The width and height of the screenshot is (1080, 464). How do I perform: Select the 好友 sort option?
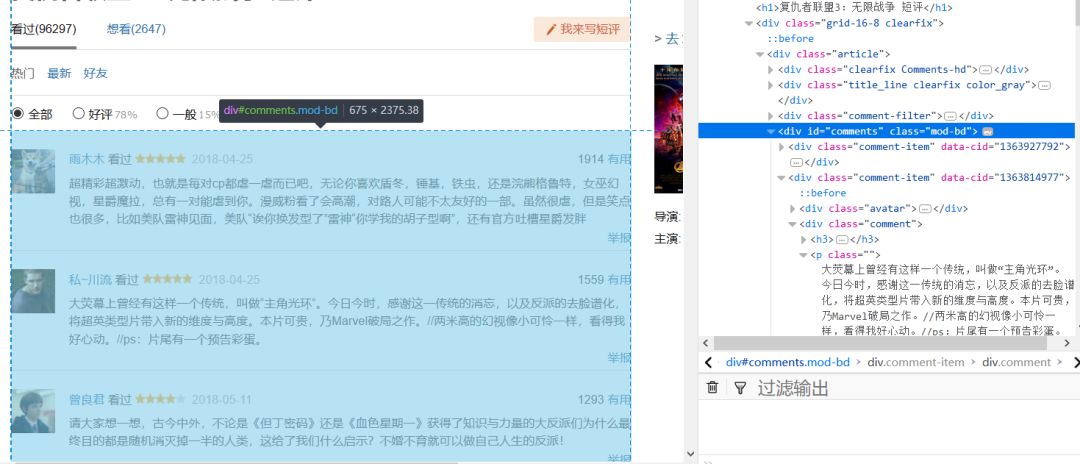tap(96, 74)
